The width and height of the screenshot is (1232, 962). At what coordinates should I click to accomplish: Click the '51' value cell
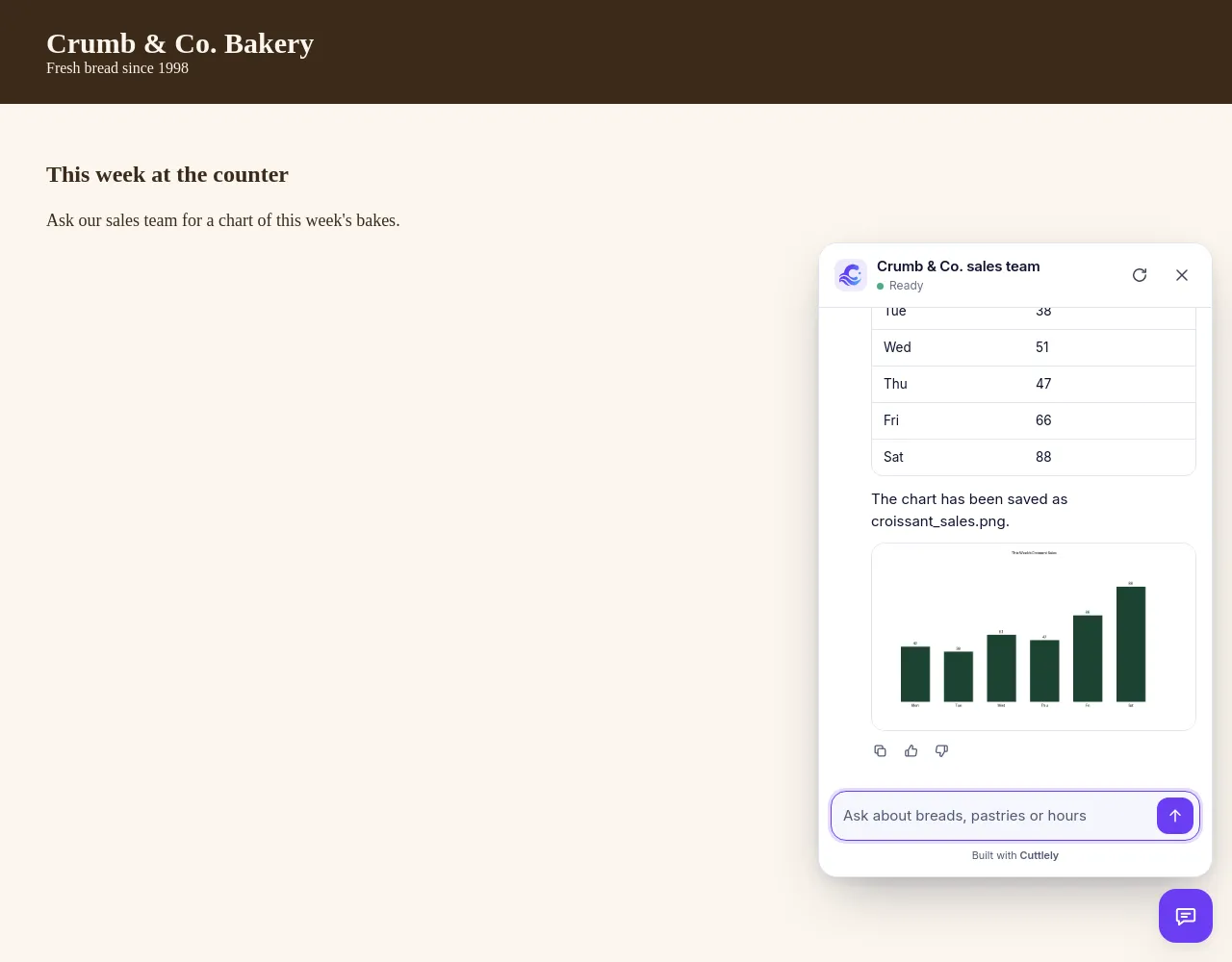pyautogui.click(x=1110, y=347)
